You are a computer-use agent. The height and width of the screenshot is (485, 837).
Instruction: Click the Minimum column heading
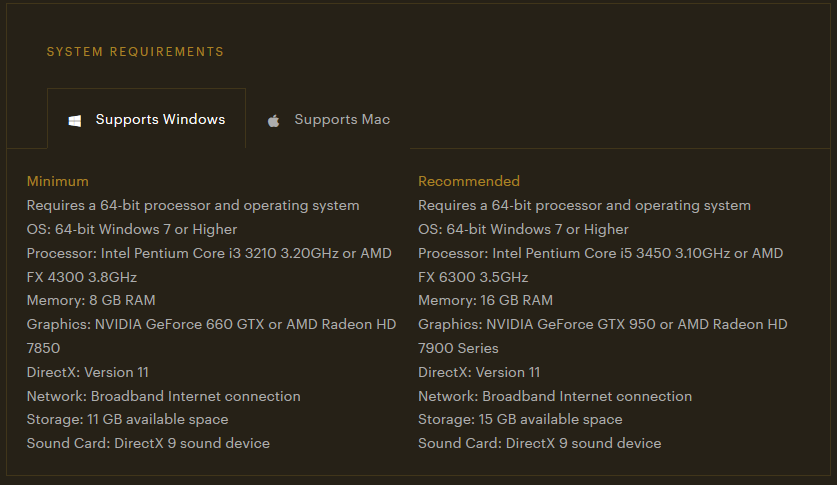(58, 181)
